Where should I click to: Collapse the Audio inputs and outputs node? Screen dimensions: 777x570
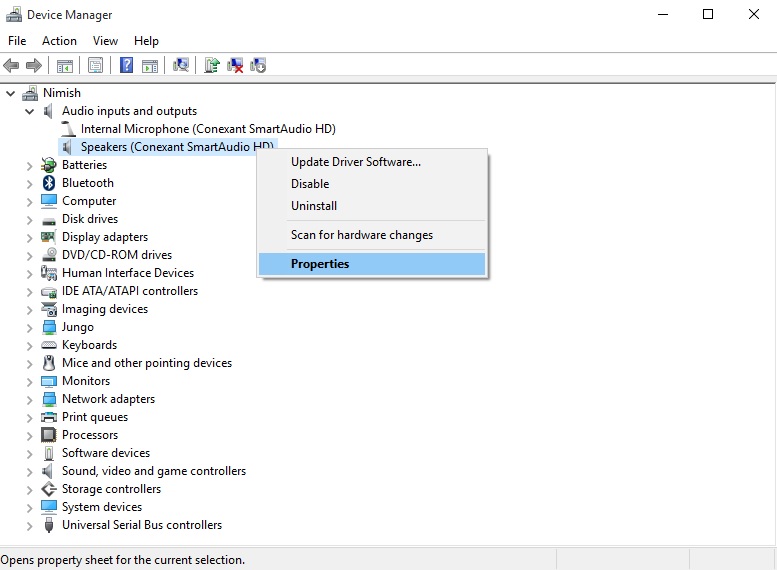coord(29,111)
